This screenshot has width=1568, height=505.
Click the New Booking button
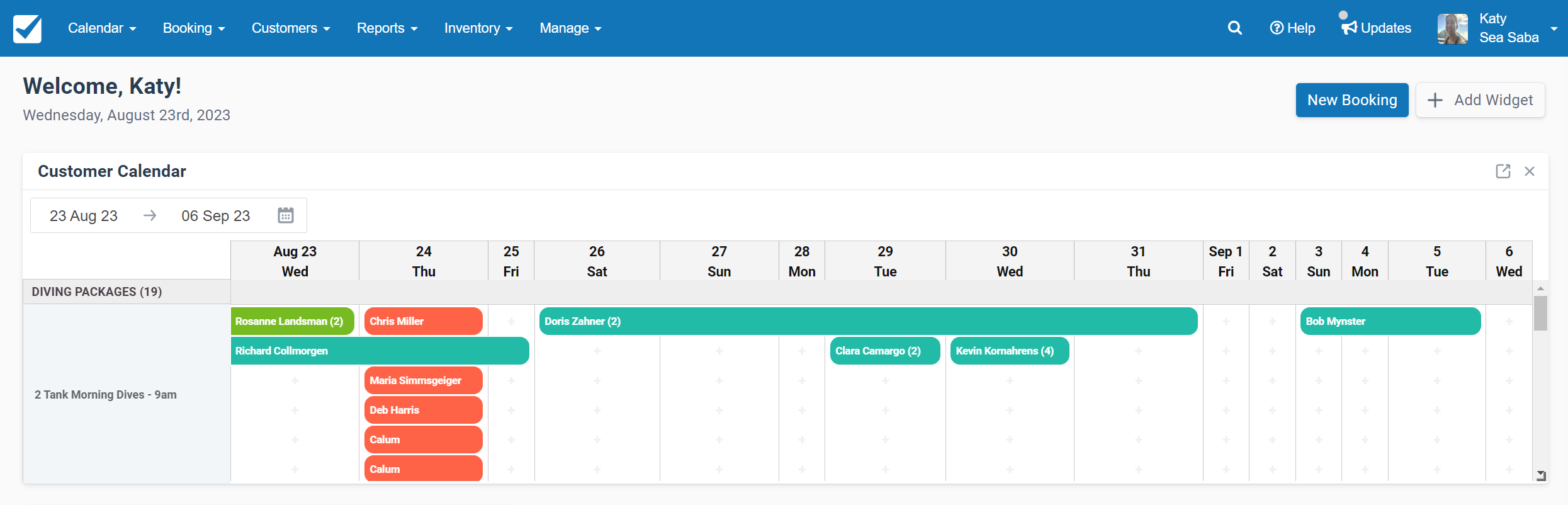1351,100
